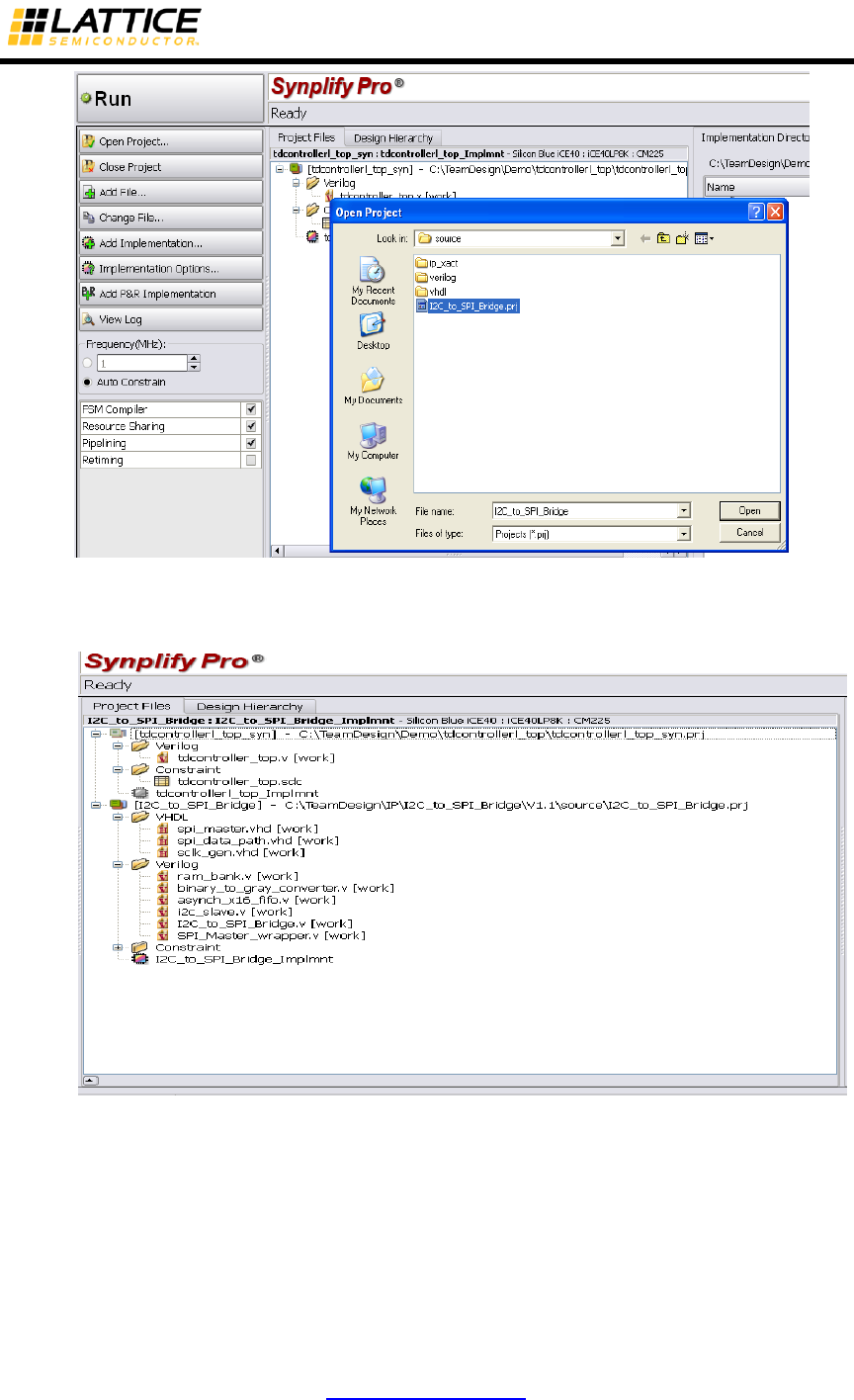Toggle the Resource Sharing checkbox

click(251, 426)
